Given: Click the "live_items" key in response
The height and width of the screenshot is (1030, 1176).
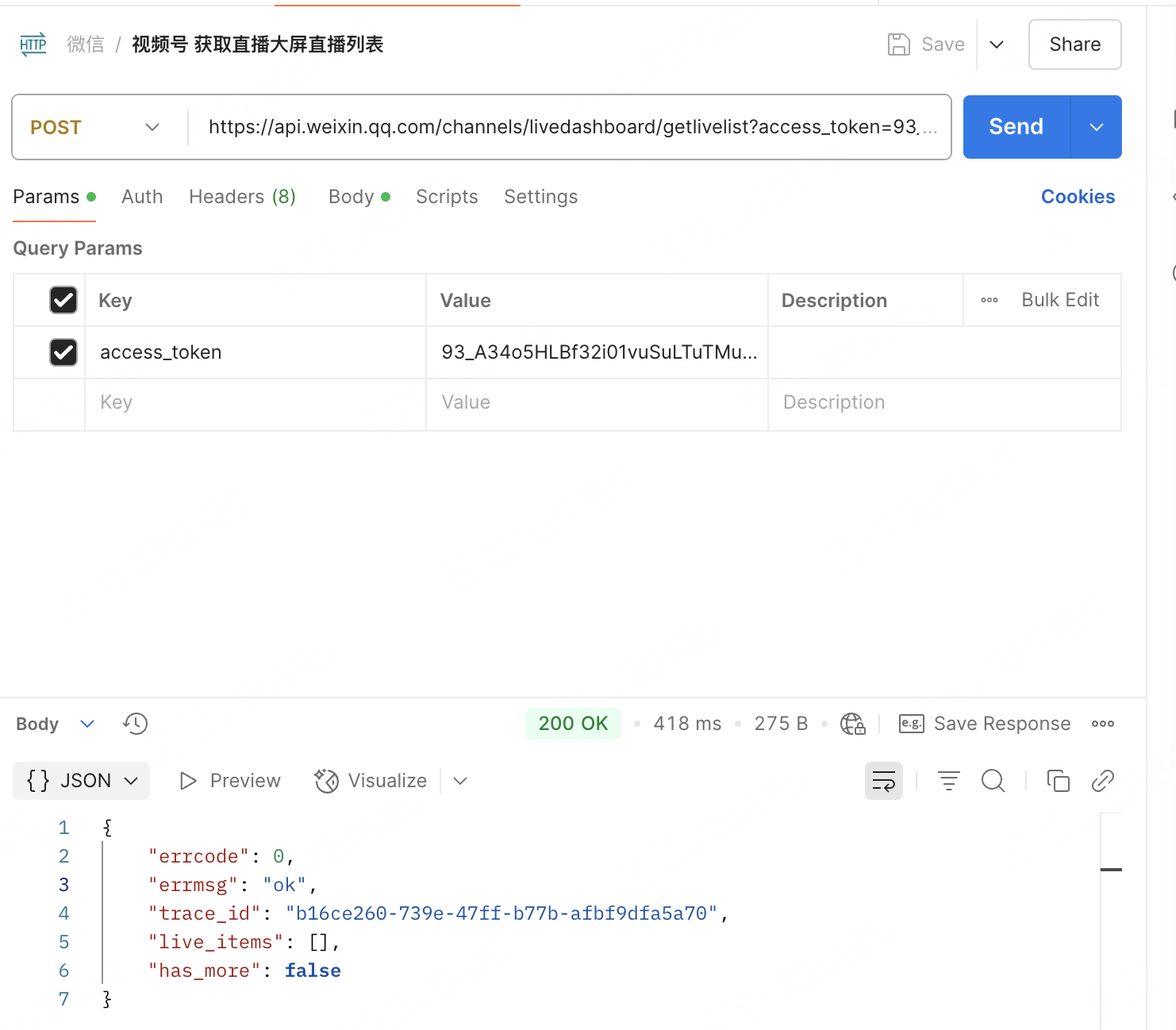Looking at the screenshot, I should (217, 943).
